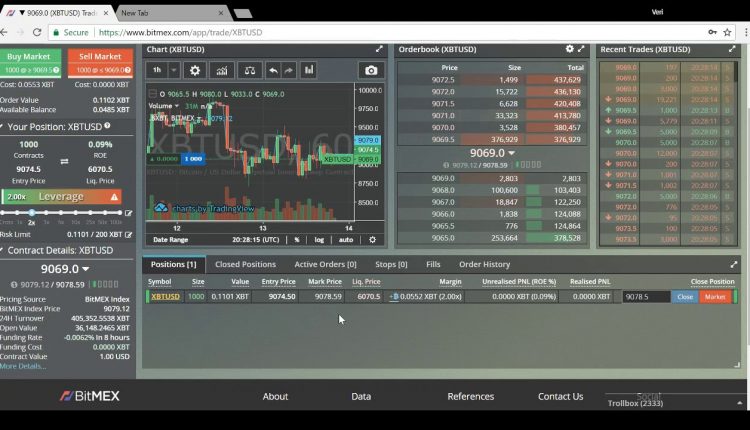
Task: Expand the Trollbox (2333) chat
Action: coord(739,403)
